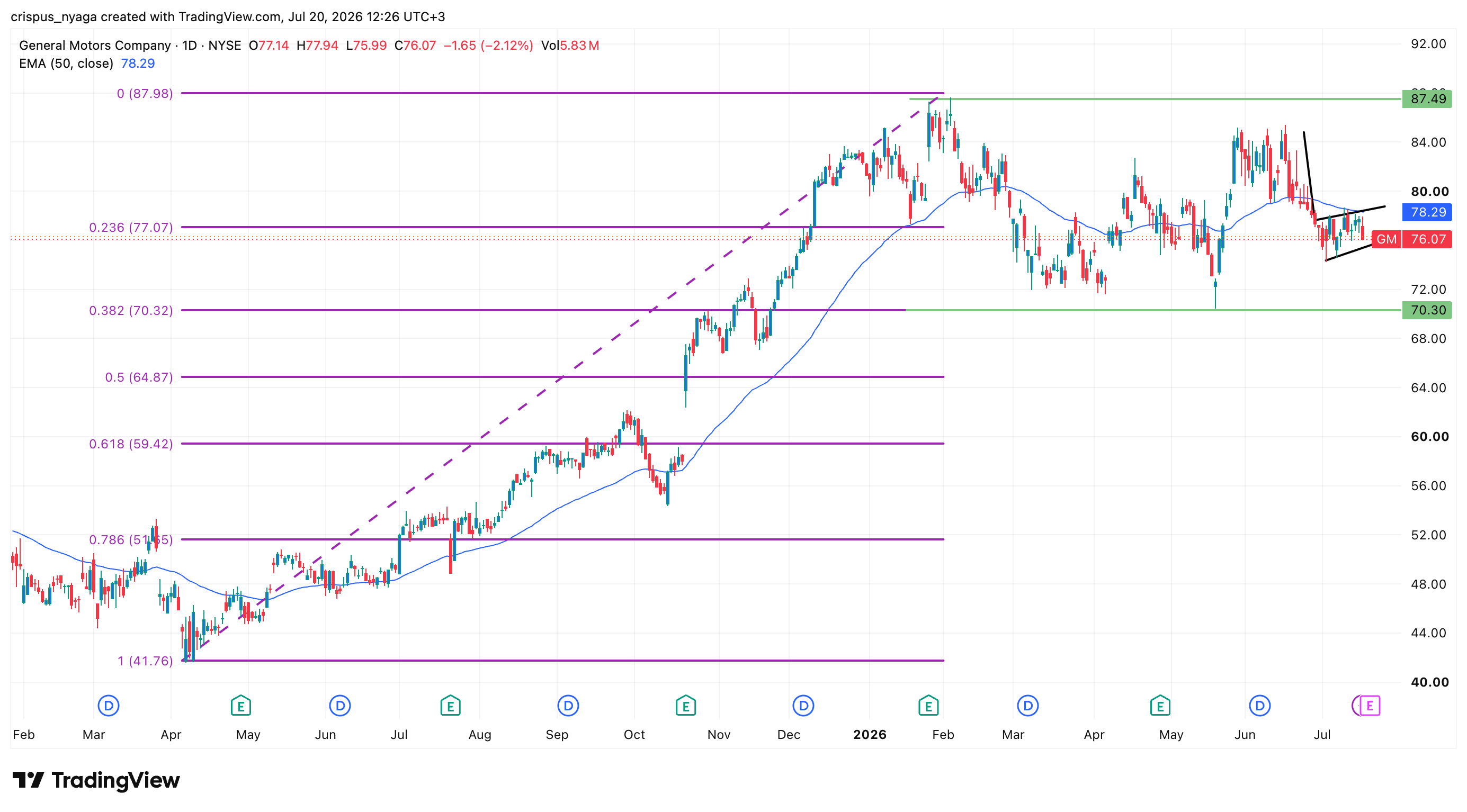Click the dividend D marker near Jun 2025

click(340, 706)
